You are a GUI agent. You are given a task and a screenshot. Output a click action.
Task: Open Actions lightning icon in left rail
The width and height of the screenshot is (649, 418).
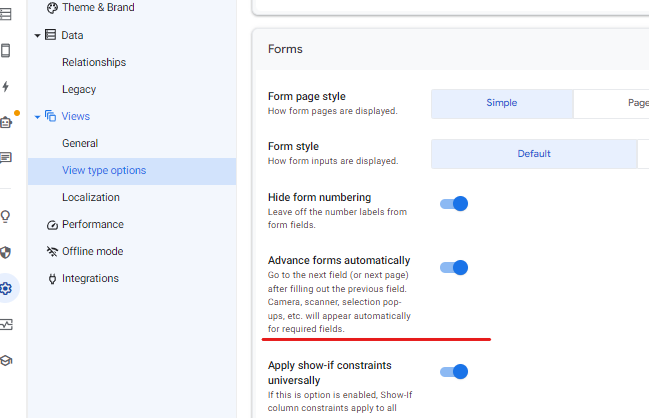click(x=6, y=86)
